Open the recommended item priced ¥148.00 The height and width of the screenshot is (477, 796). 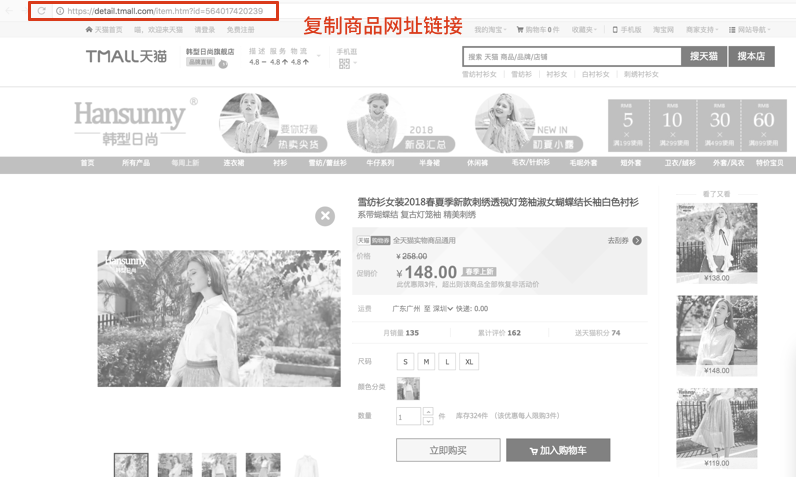pos(716,335)
